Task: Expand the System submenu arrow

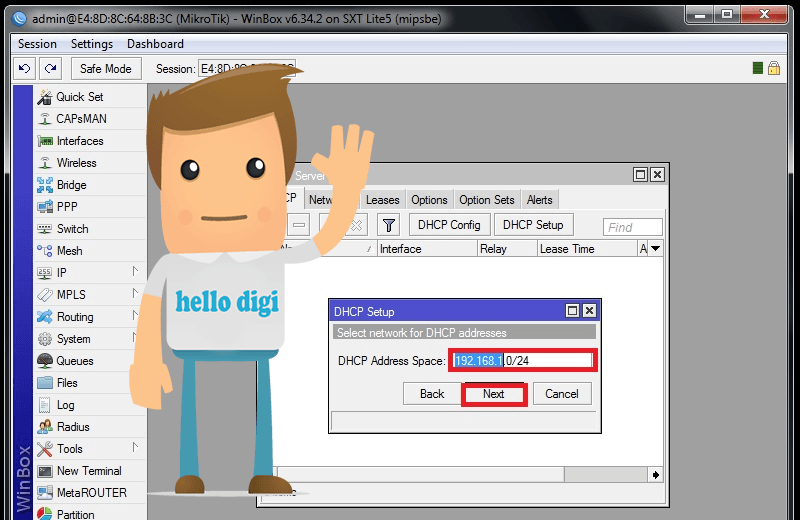Action: coord(135,337)
